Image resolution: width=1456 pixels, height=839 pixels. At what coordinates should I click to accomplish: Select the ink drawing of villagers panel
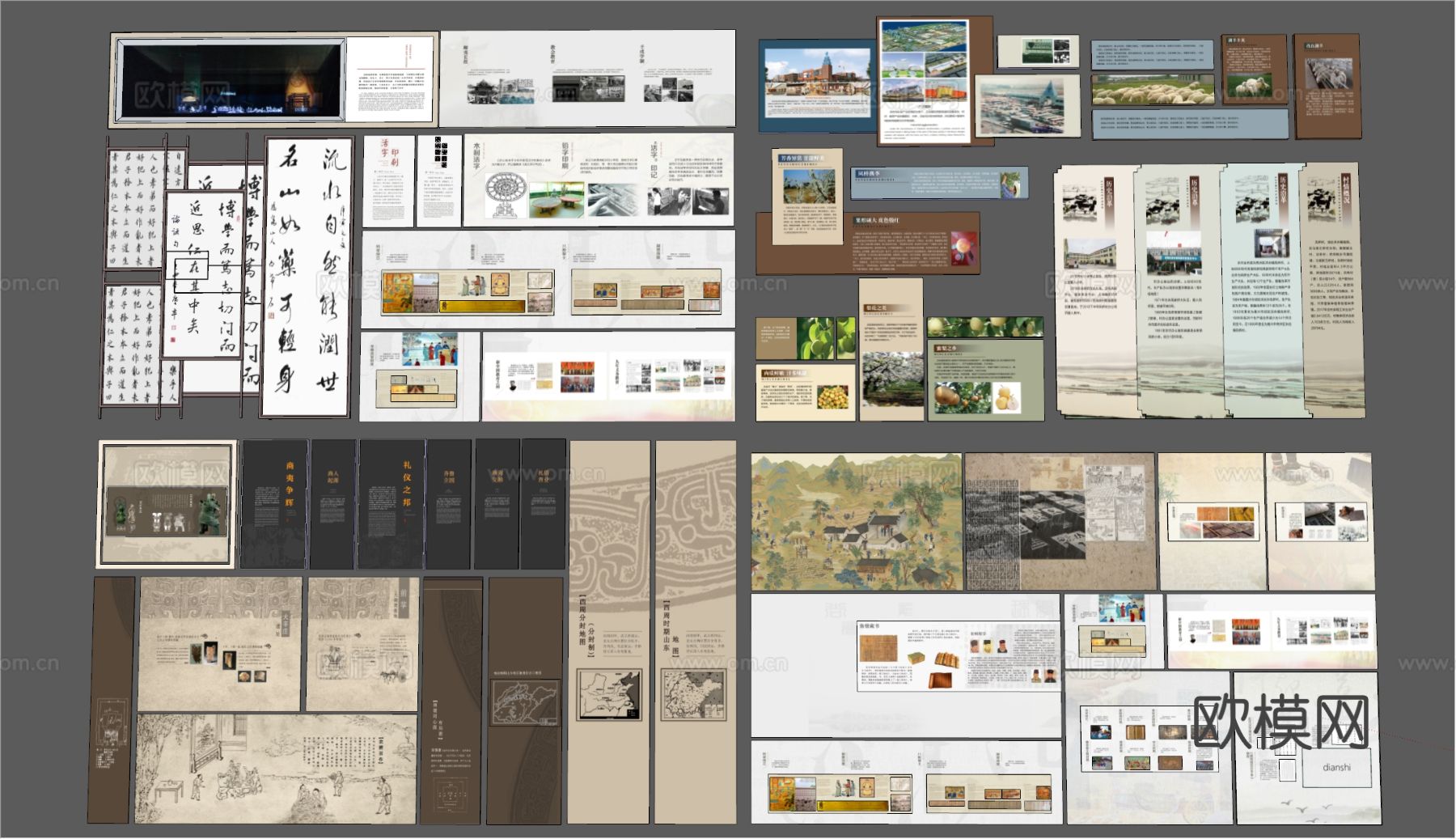(x=277, y=768)
